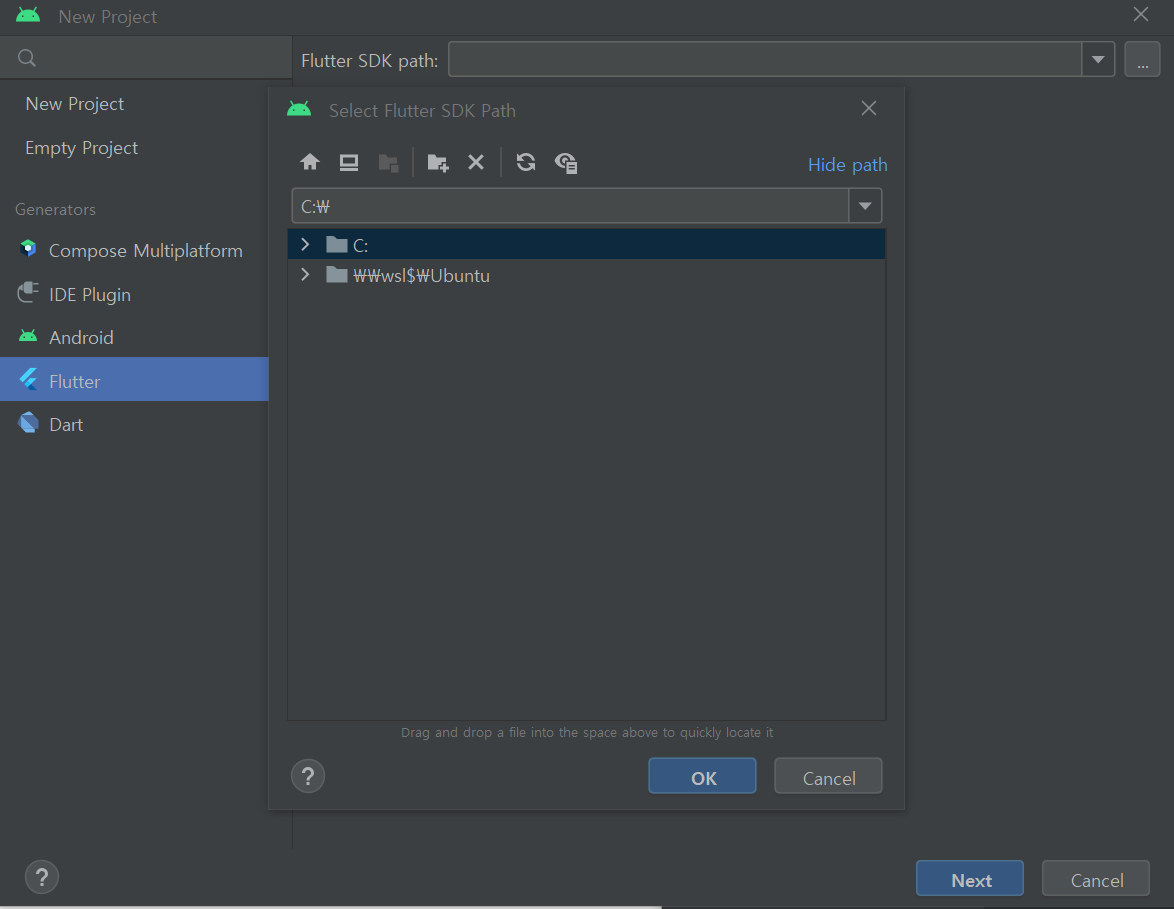
Task: Choose the Compose Multiplatform generator
Action: 134,250
